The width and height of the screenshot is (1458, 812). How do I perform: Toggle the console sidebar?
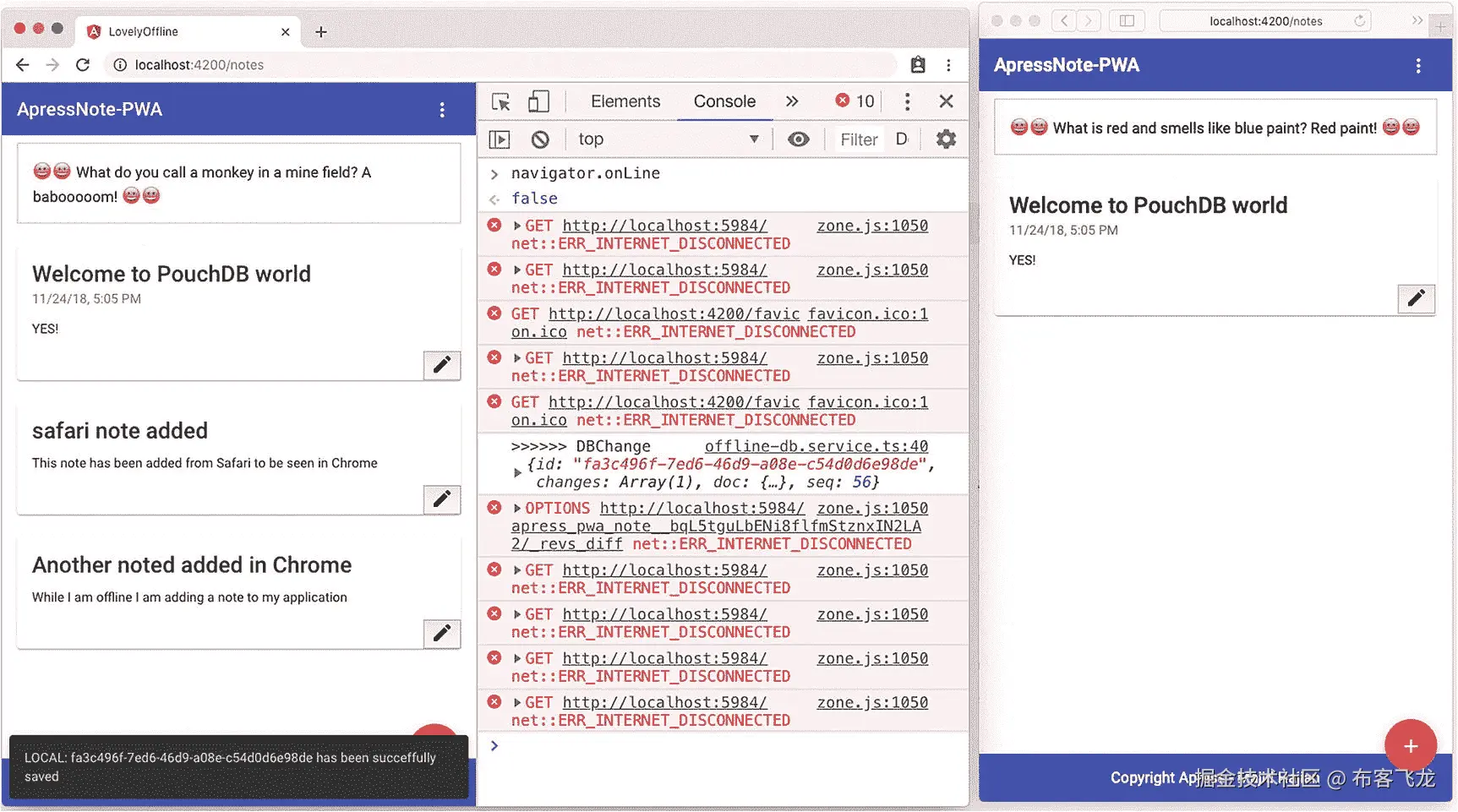pos(500,139)
